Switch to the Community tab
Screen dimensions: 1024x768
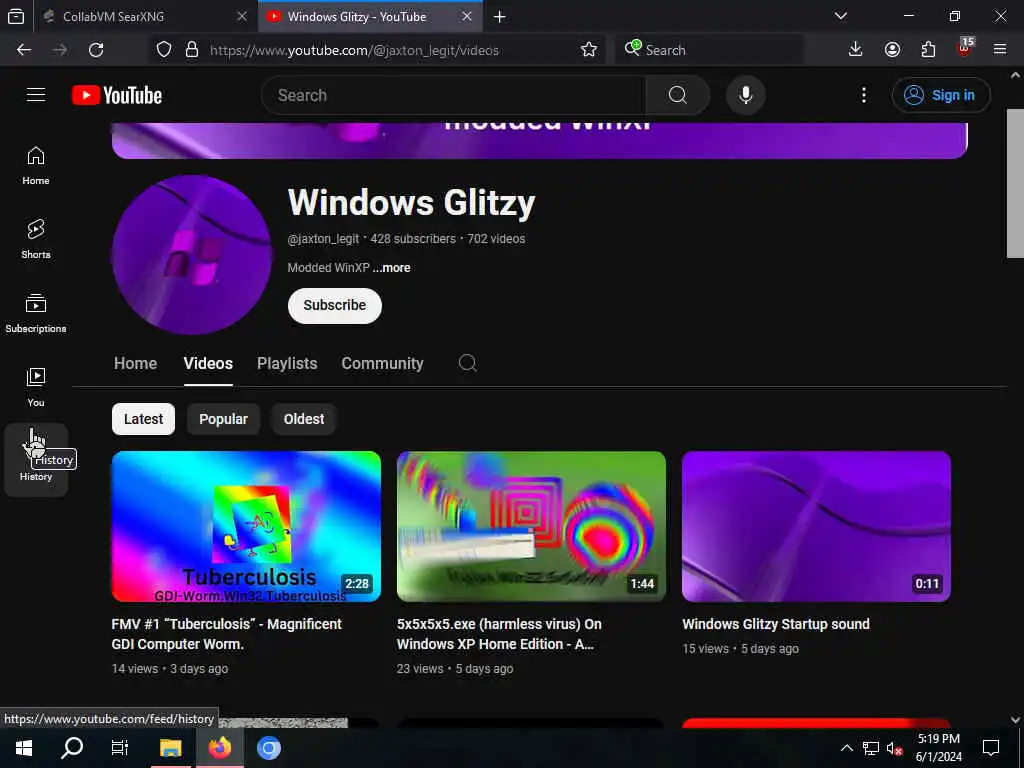tap(382, 363)
